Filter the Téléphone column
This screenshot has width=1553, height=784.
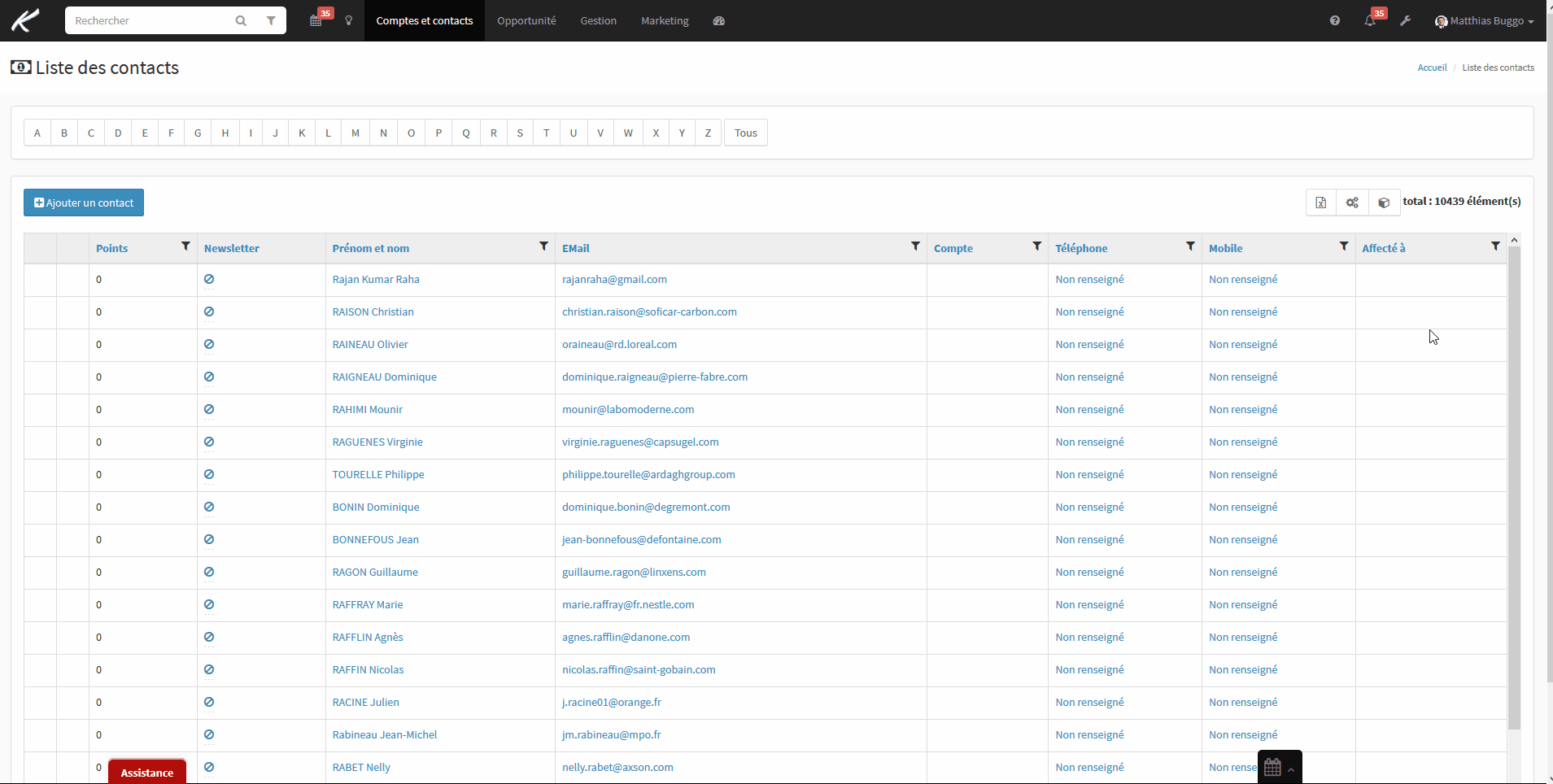point(1190,246)
